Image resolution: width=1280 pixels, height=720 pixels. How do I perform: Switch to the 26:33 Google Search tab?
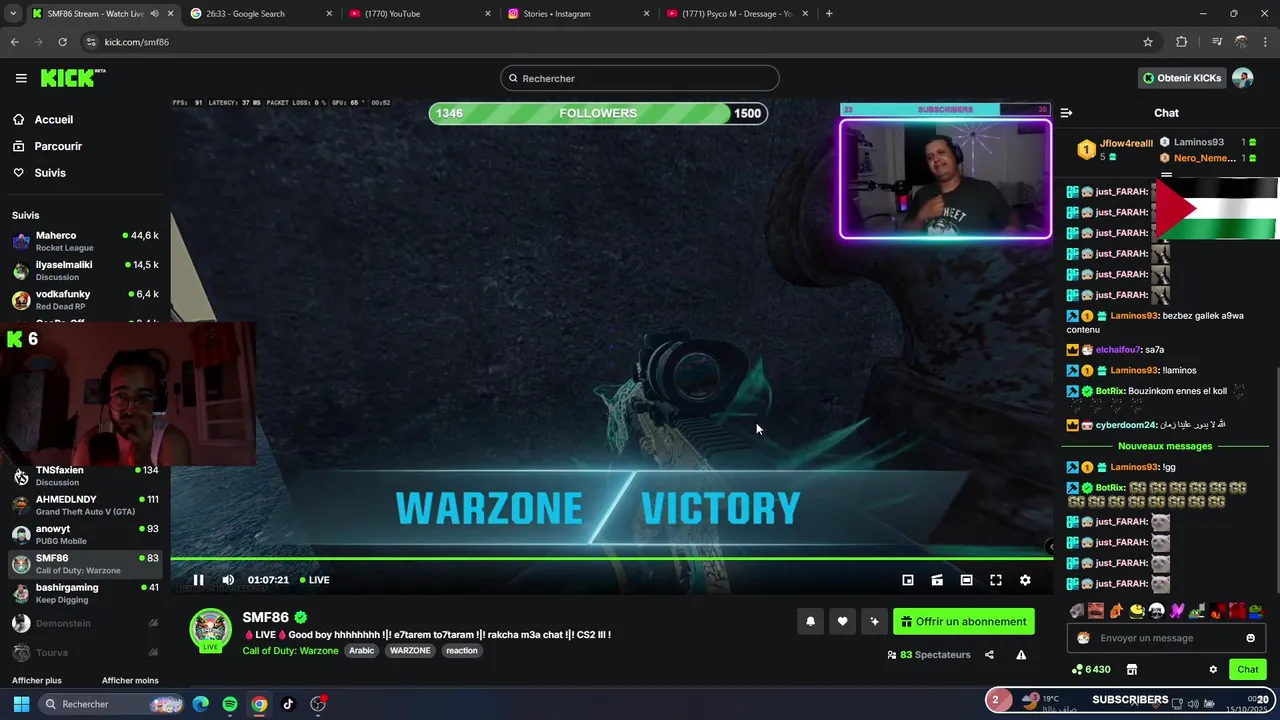pos(261,14)
